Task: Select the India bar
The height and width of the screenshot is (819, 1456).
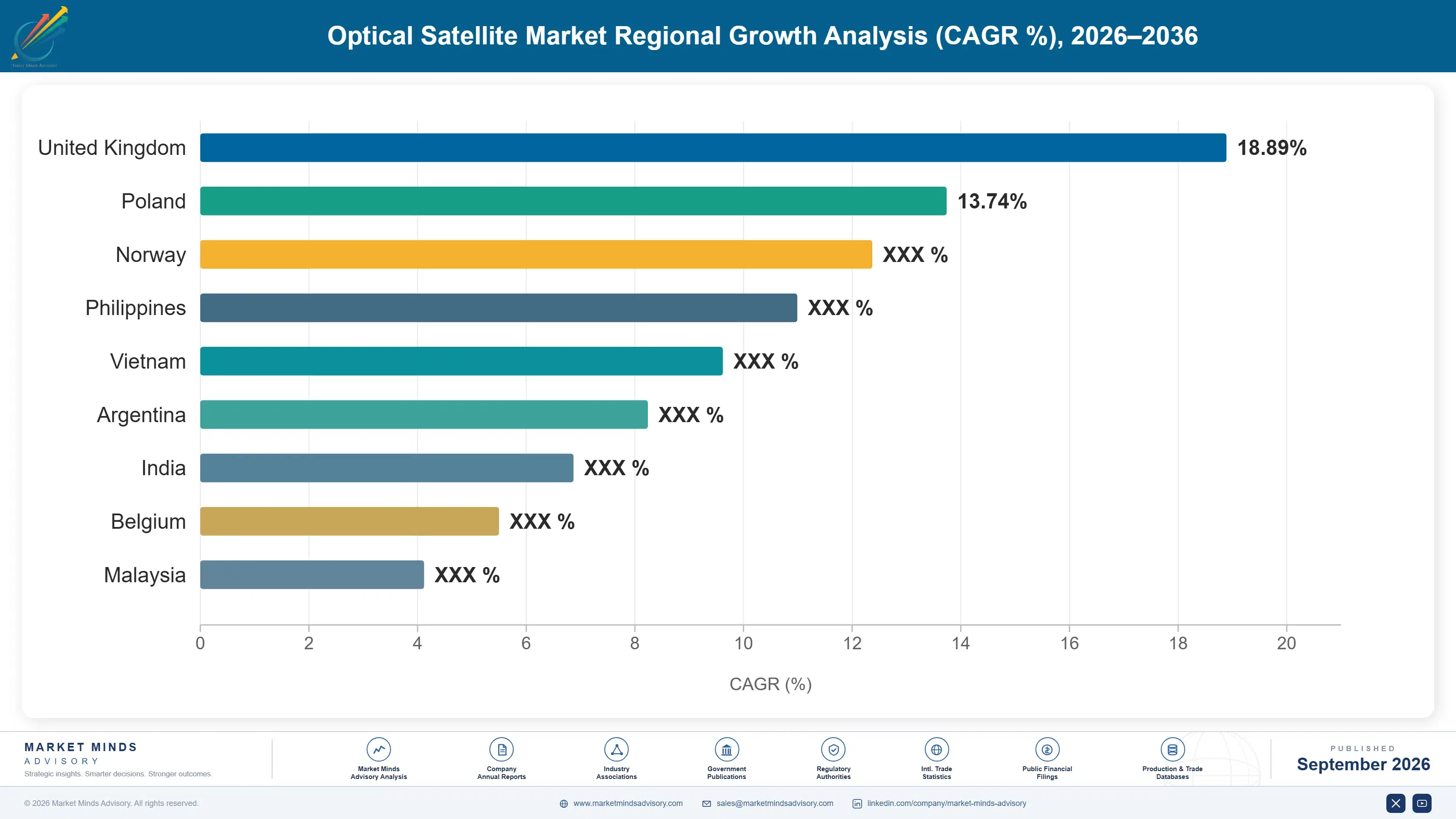Action: point(387,468)
